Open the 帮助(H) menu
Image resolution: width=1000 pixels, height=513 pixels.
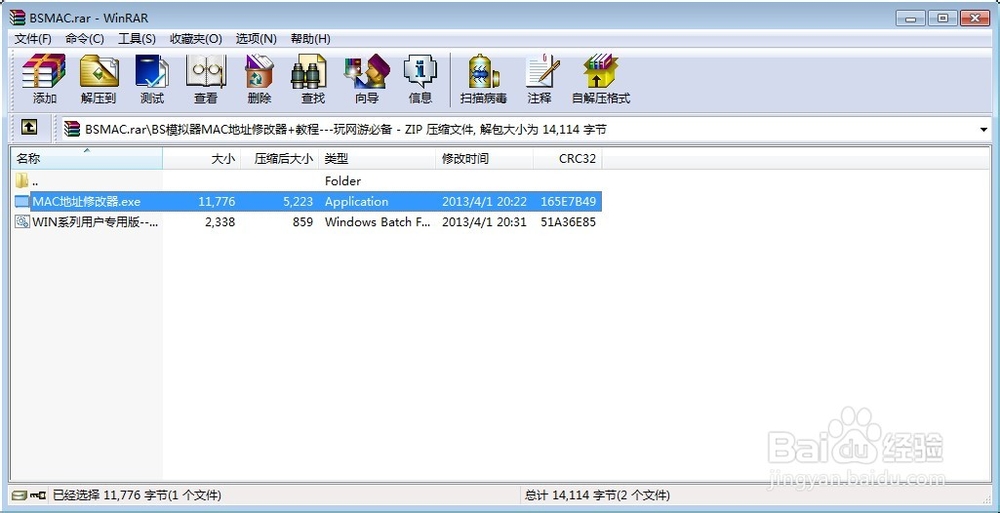[x=311, y=39]
